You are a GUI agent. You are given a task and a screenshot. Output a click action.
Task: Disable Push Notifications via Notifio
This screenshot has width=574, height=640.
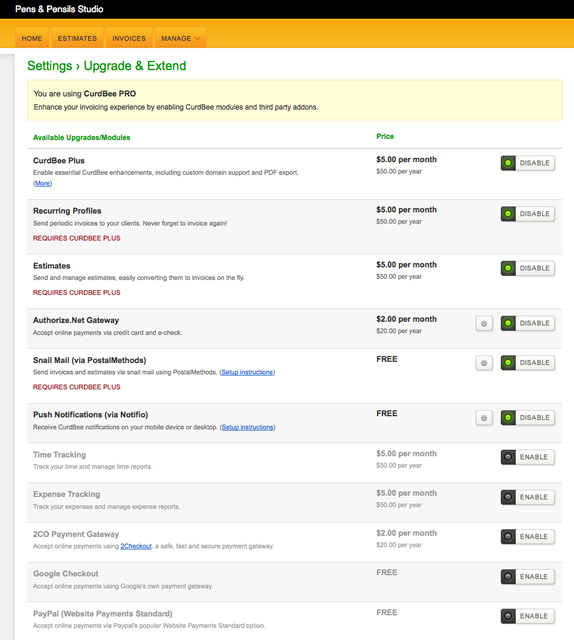[x=527, y=418]
